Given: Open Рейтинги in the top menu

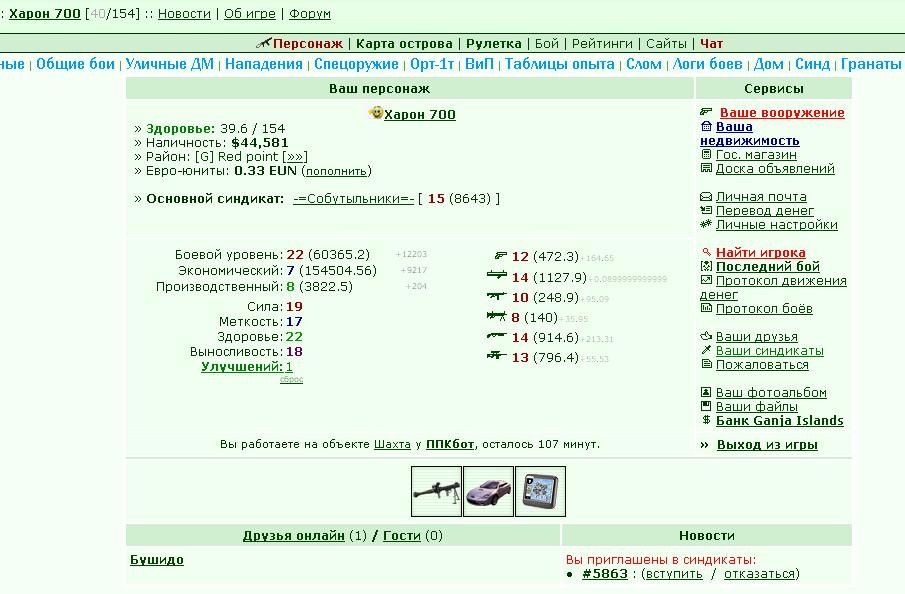Looking at the screenshot, I should click(x=602, y=43).
